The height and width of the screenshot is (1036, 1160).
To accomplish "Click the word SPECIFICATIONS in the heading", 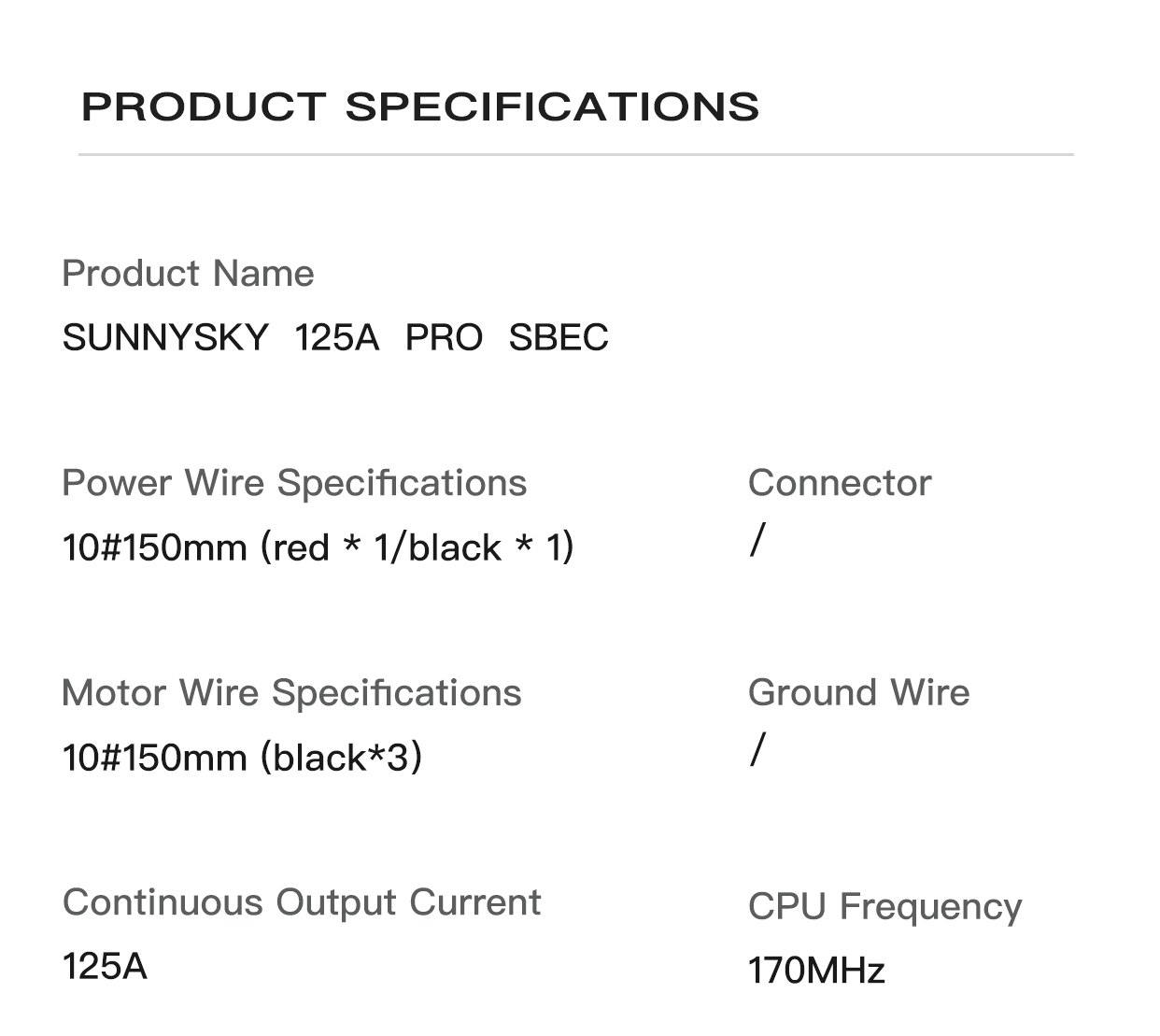I will pos(552,106).
